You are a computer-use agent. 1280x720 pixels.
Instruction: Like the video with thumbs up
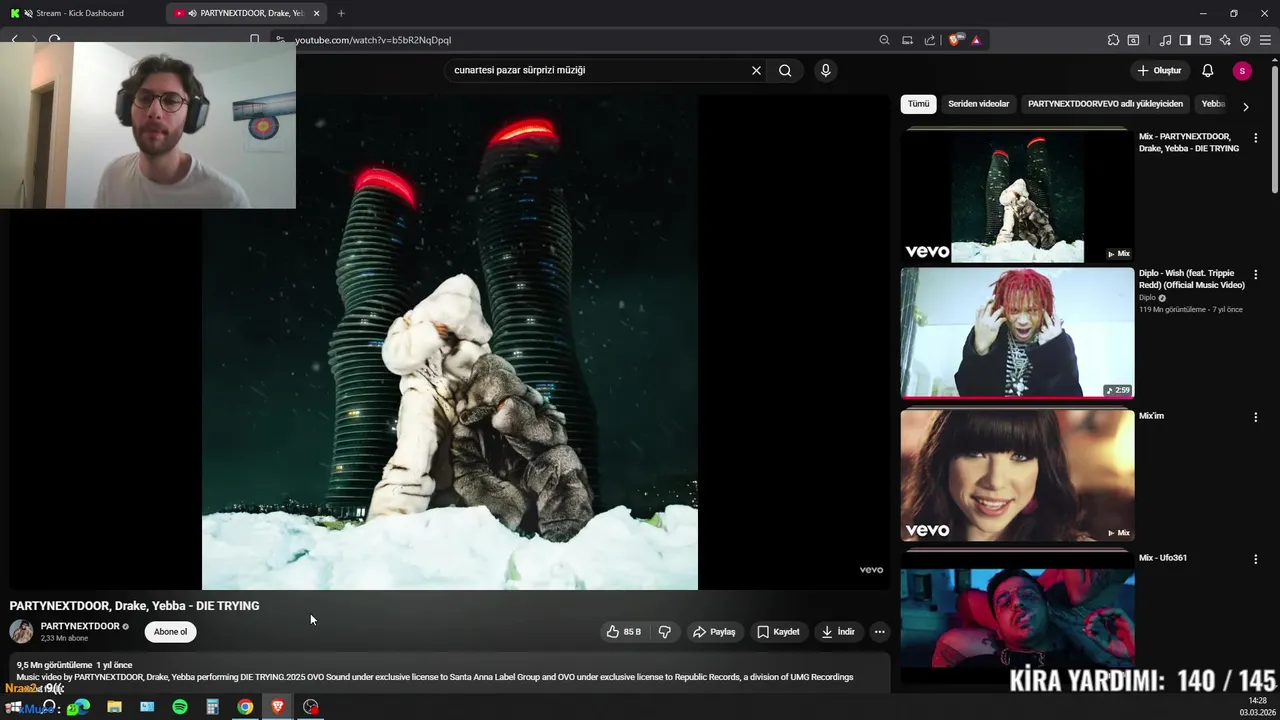click(624, 632)
